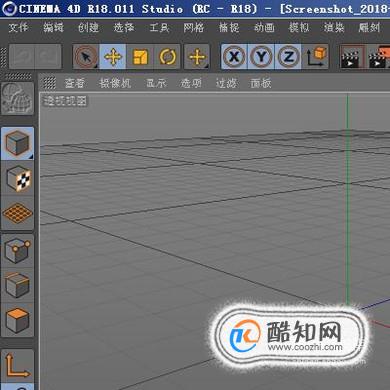The width and height of the screenshot is (390, 390).
Task: Render the view with clapperboard icon
Action: click(x=351, y=57)
